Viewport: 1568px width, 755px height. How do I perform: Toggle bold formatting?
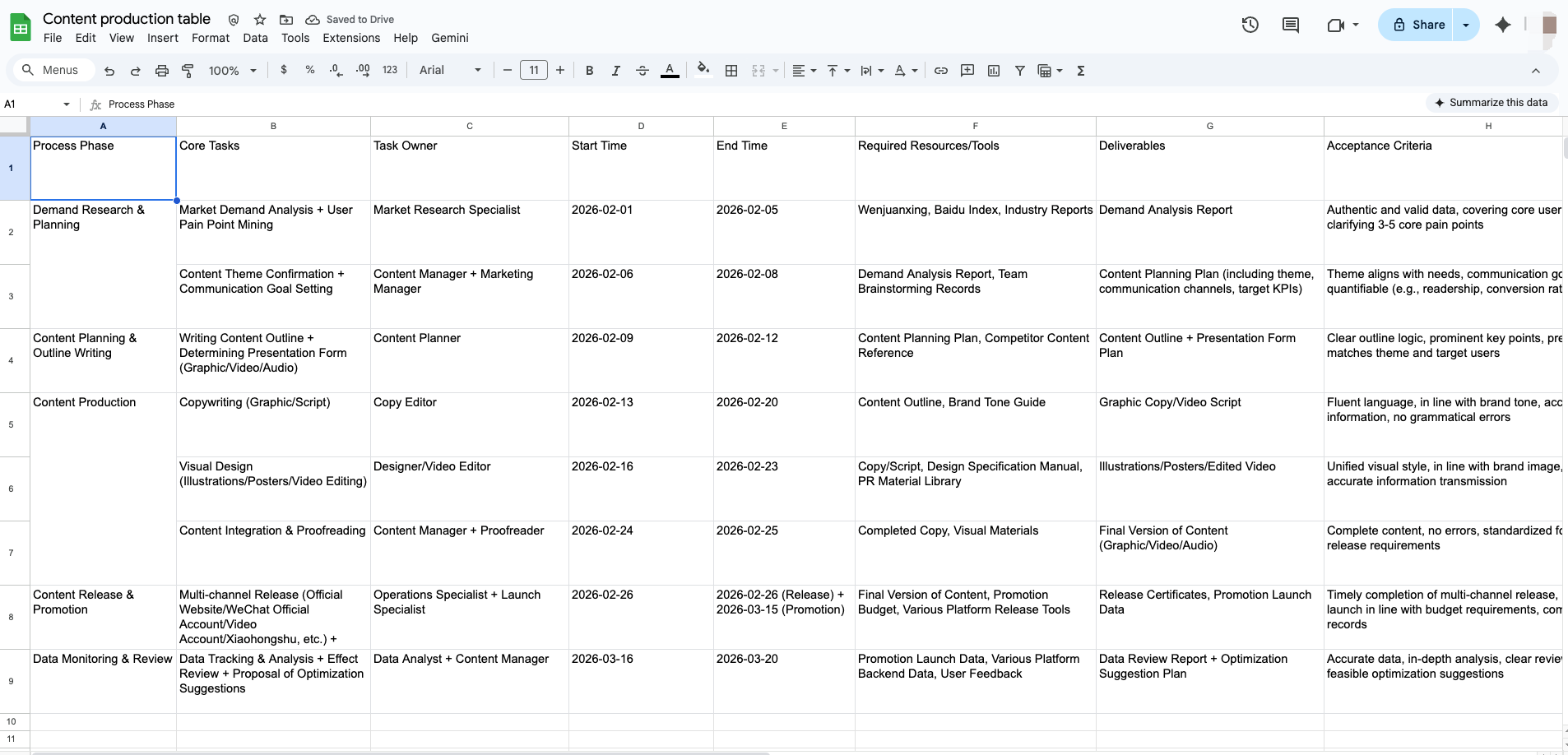coord(589,71)
